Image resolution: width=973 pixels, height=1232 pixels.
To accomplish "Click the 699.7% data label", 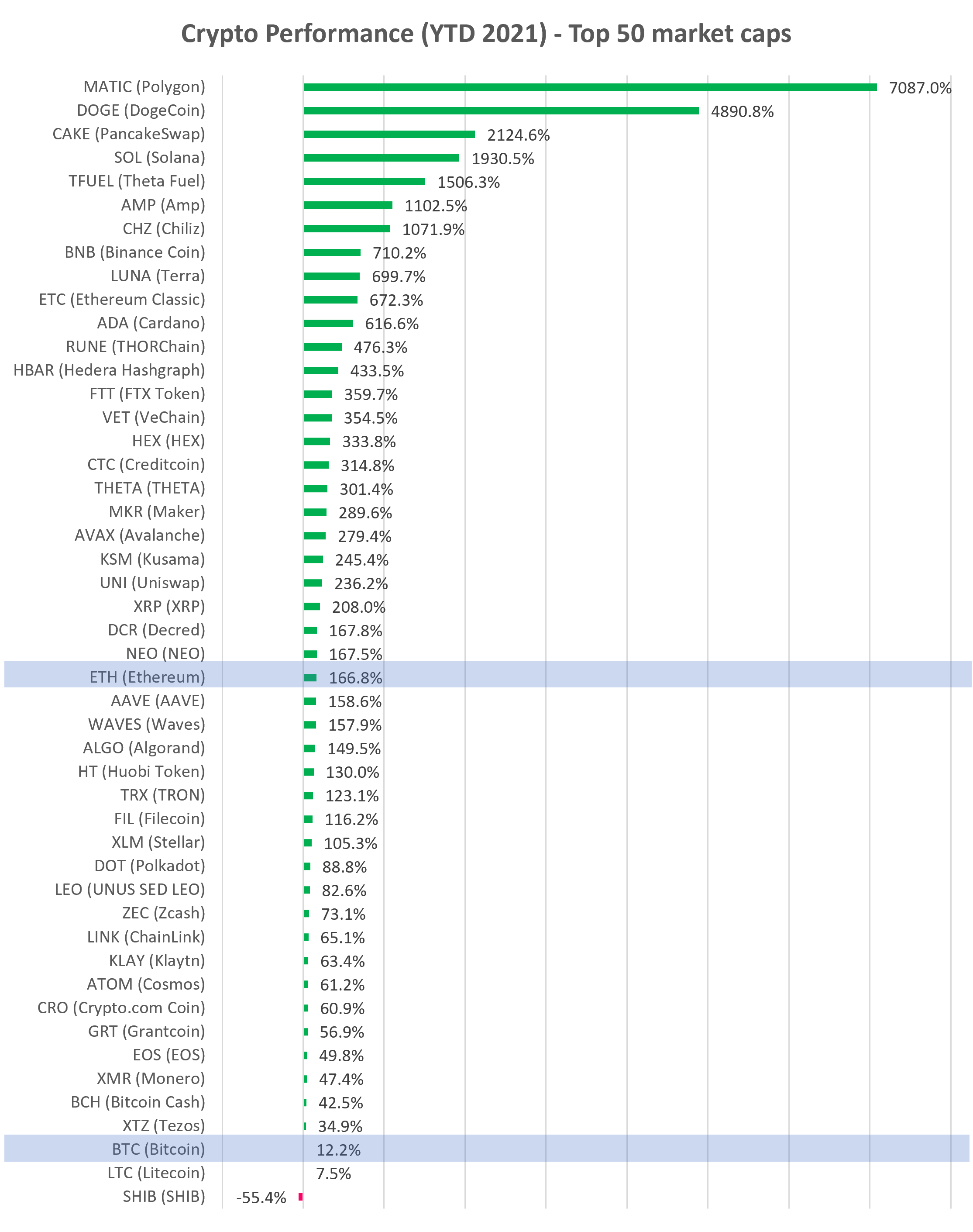I will [399, 276].
